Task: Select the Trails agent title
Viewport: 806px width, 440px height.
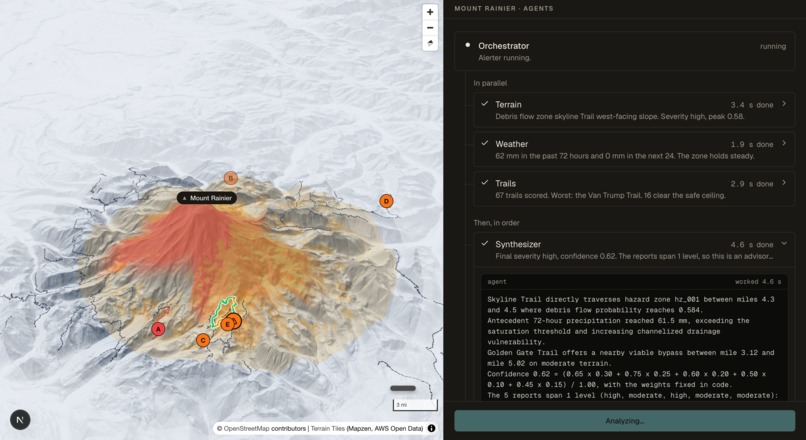Action: coord(505,184)
